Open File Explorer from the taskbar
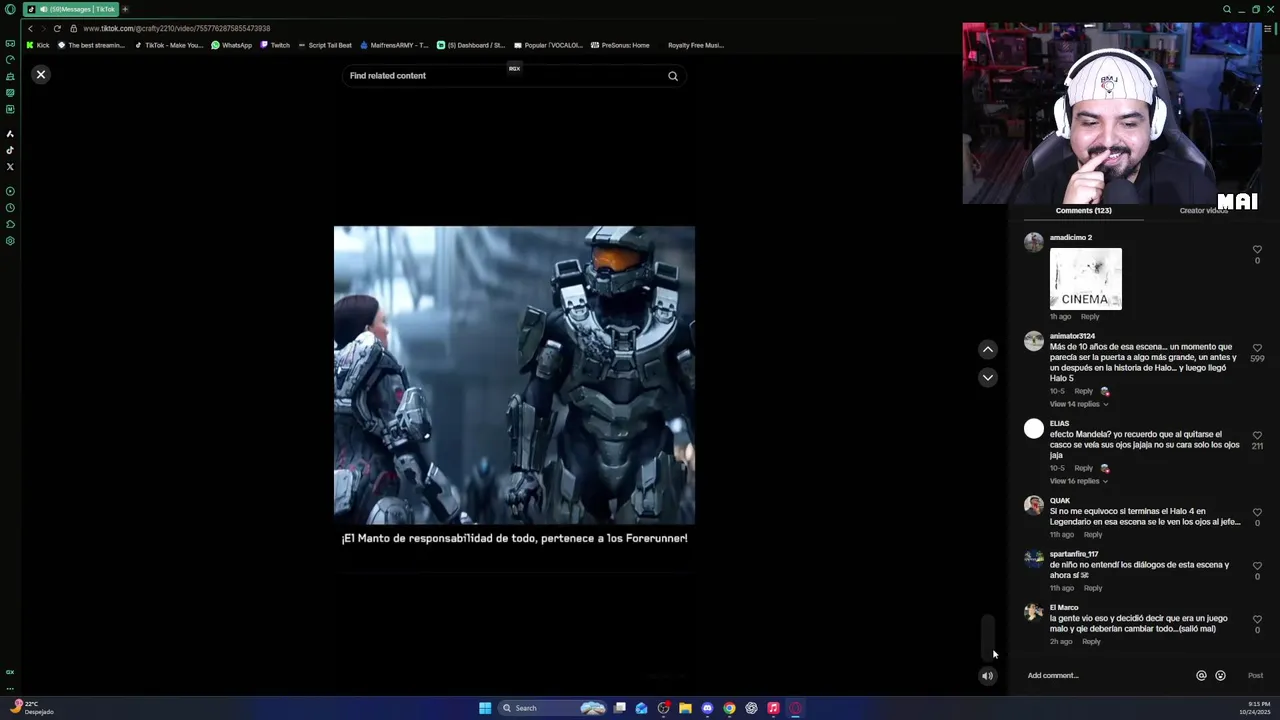 [x=685, y=708]
